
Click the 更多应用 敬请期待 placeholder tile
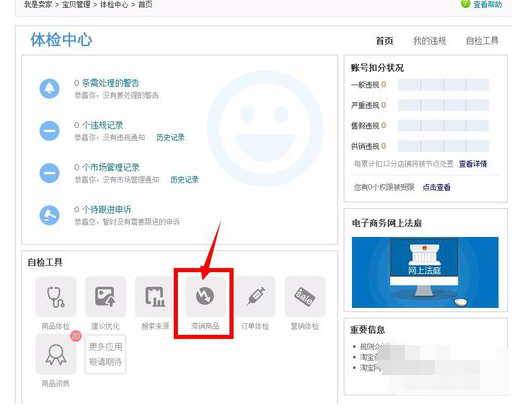pyautogui.click(x=106, y=354)
